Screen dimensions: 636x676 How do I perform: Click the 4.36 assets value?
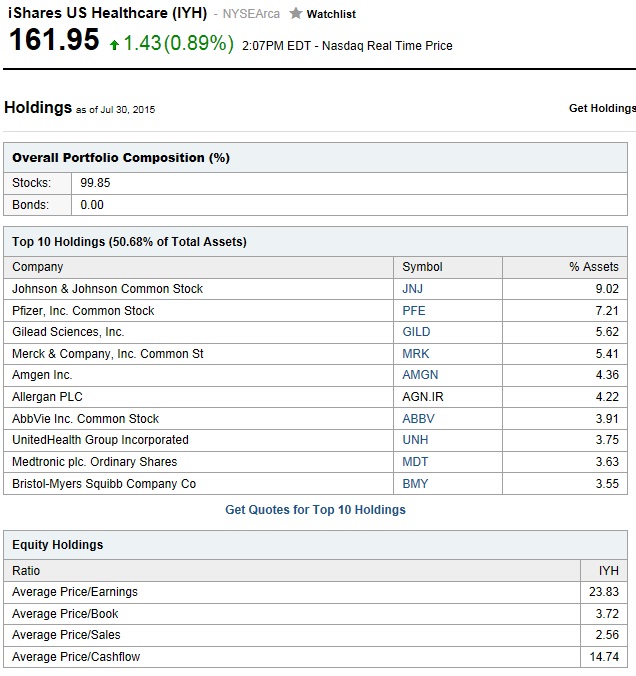click(607, 375)
